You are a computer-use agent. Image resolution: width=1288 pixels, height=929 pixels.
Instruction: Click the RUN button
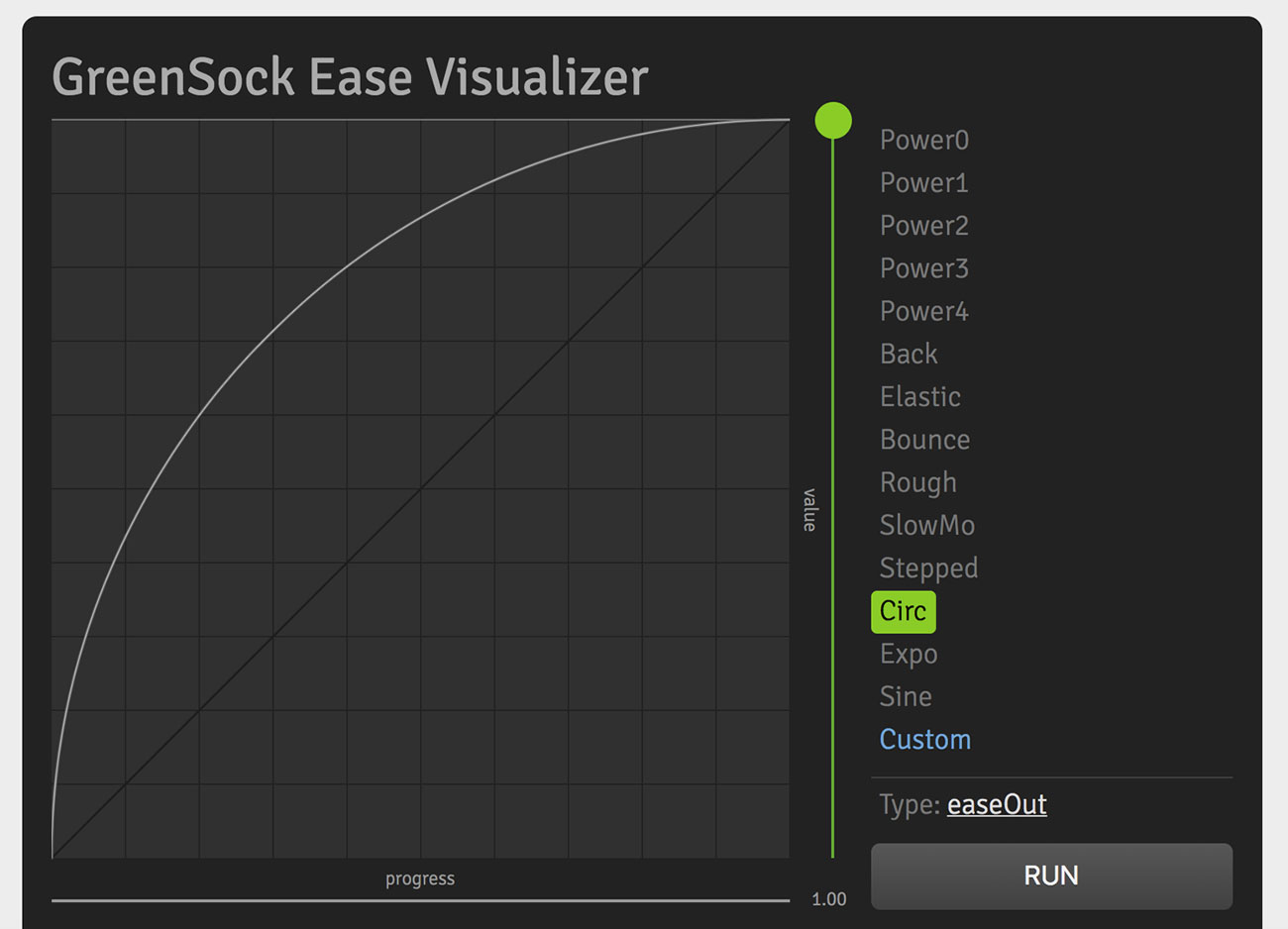point(1051,876)
